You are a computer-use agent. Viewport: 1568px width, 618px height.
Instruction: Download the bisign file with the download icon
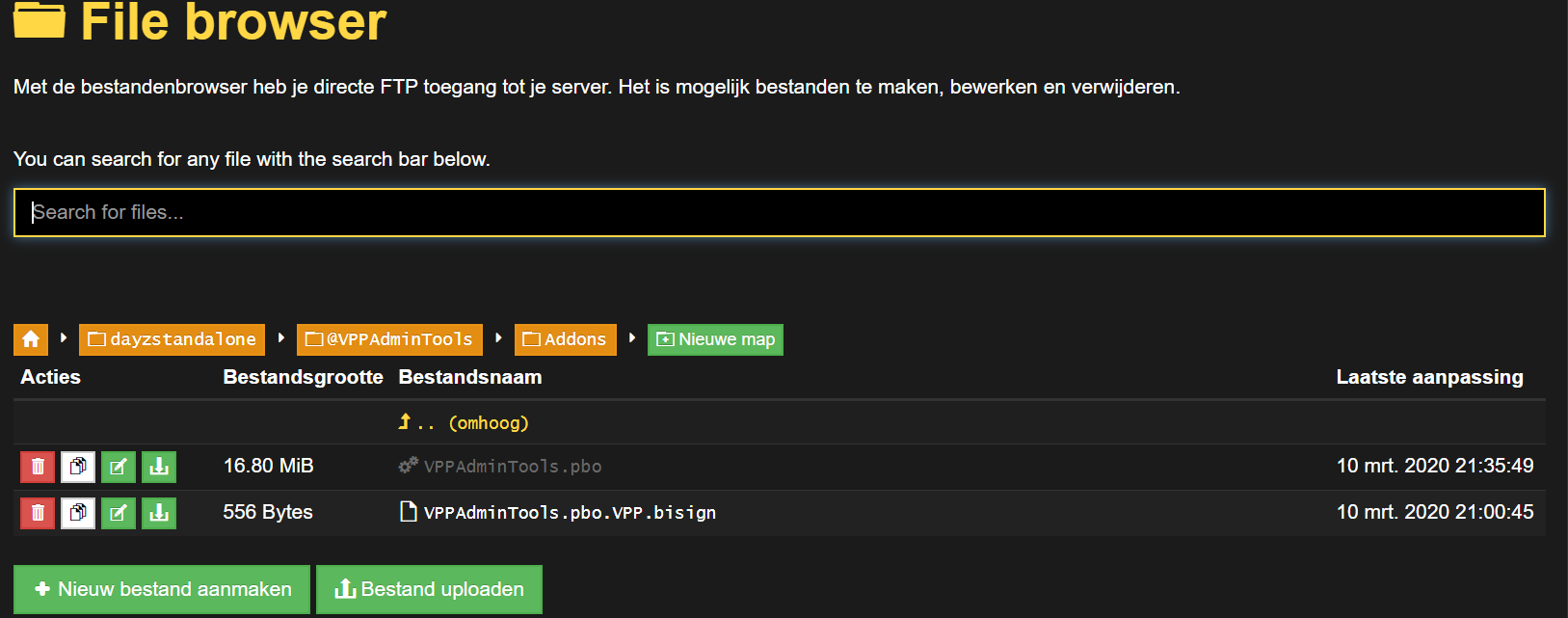click(159, 513)
